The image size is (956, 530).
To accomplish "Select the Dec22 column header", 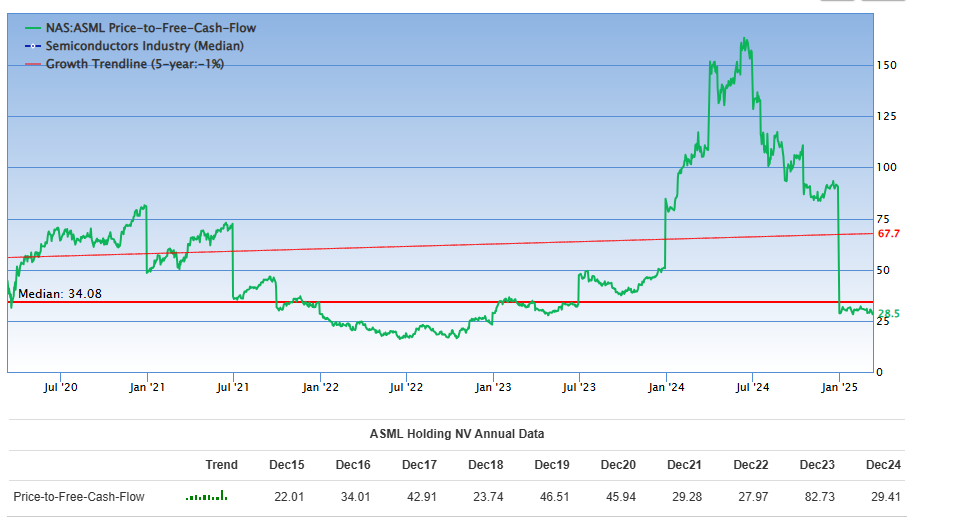I will tap(751, 465).
